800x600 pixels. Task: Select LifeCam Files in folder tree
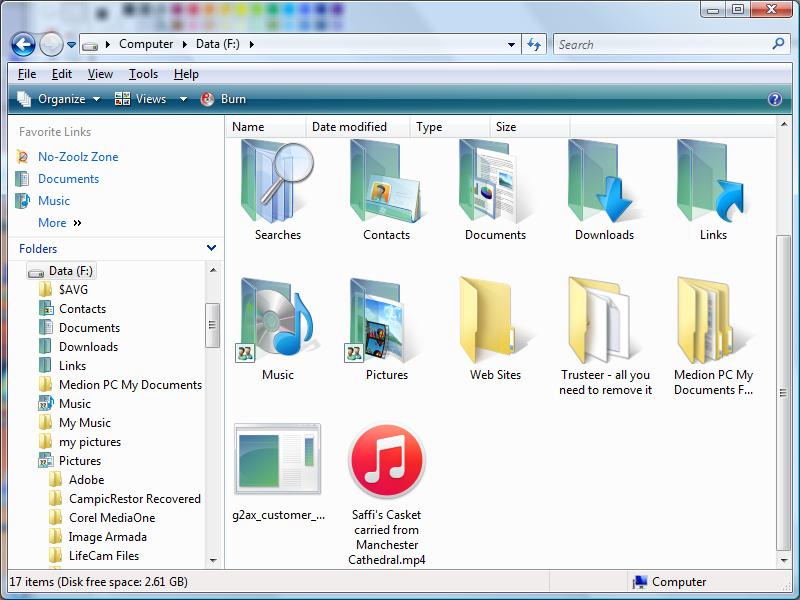(104, 556)
